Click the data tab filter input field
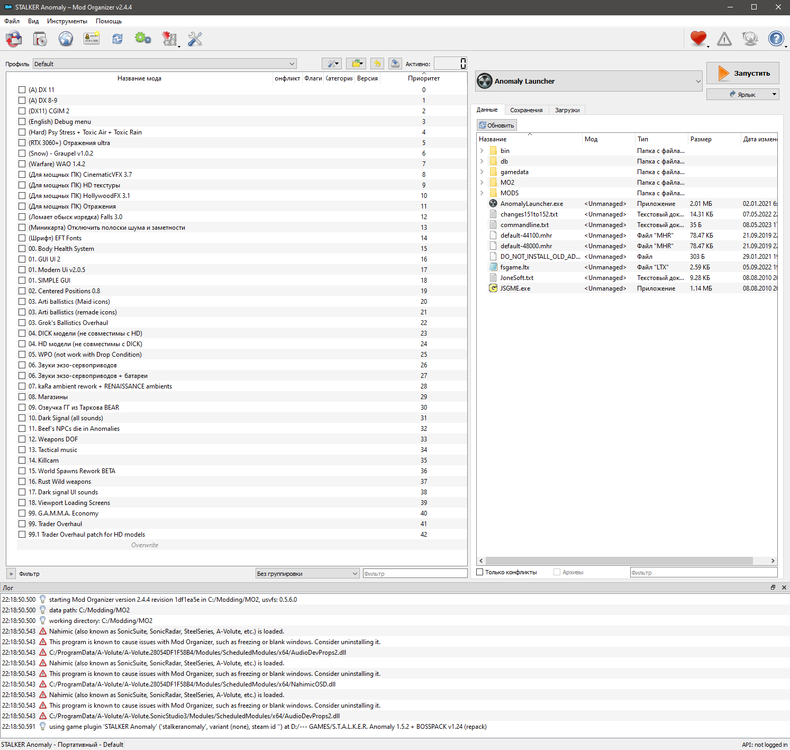The width and height of the screenshot is (790, 750). pos(703,573)
